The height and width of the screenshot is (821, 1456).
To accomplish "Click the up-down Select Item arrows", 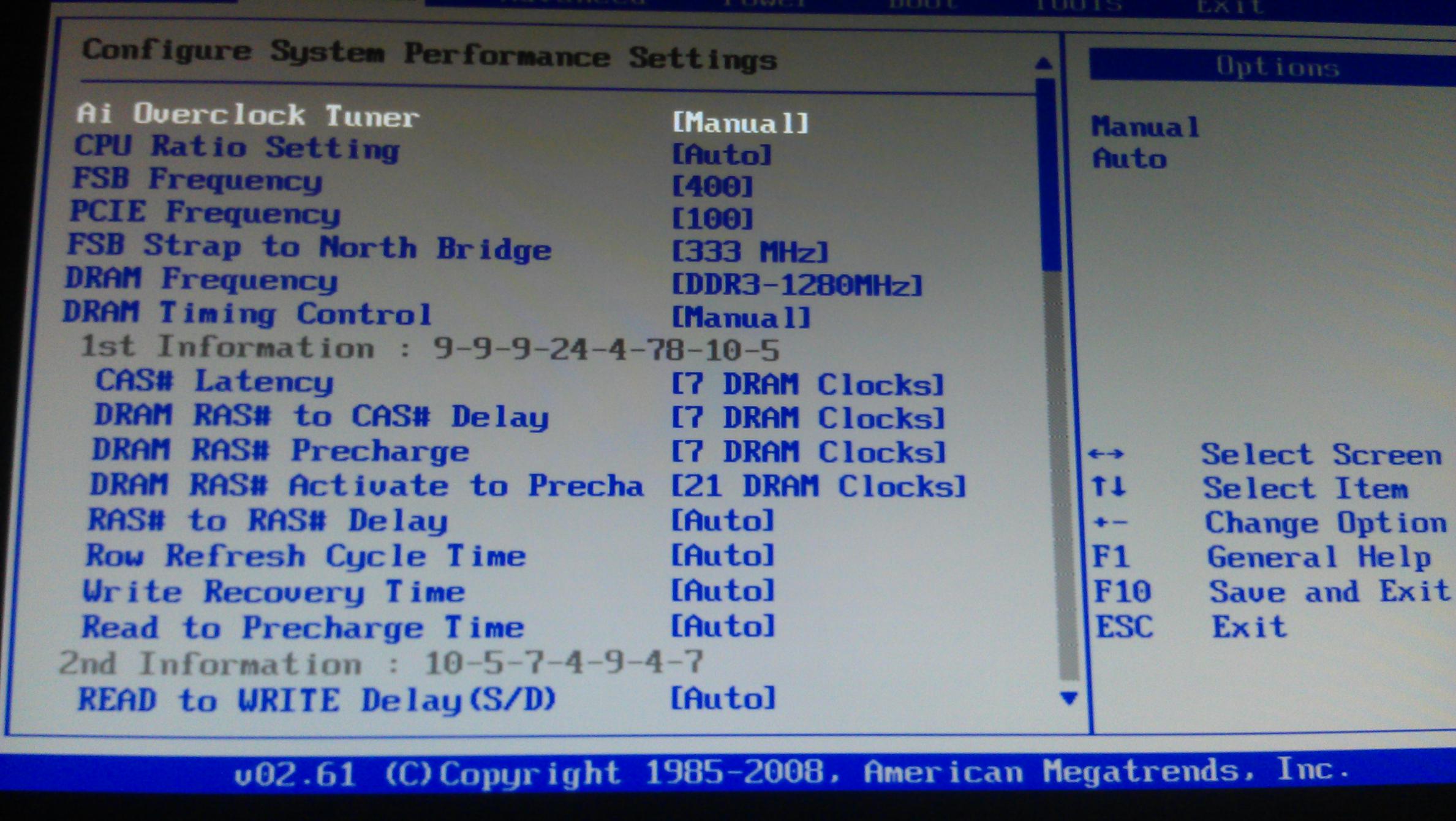I will (x=1109, y=486).
